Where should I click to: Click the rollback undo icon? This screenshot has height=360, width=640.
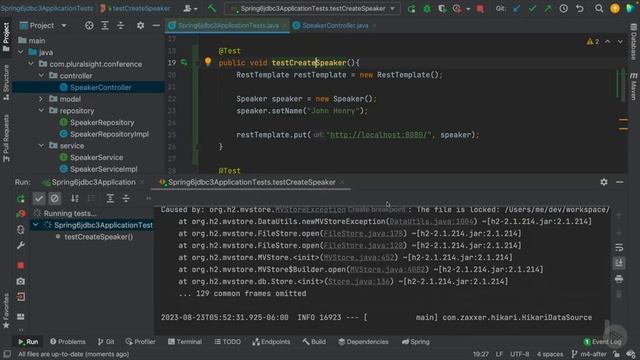tap(580, 9)
